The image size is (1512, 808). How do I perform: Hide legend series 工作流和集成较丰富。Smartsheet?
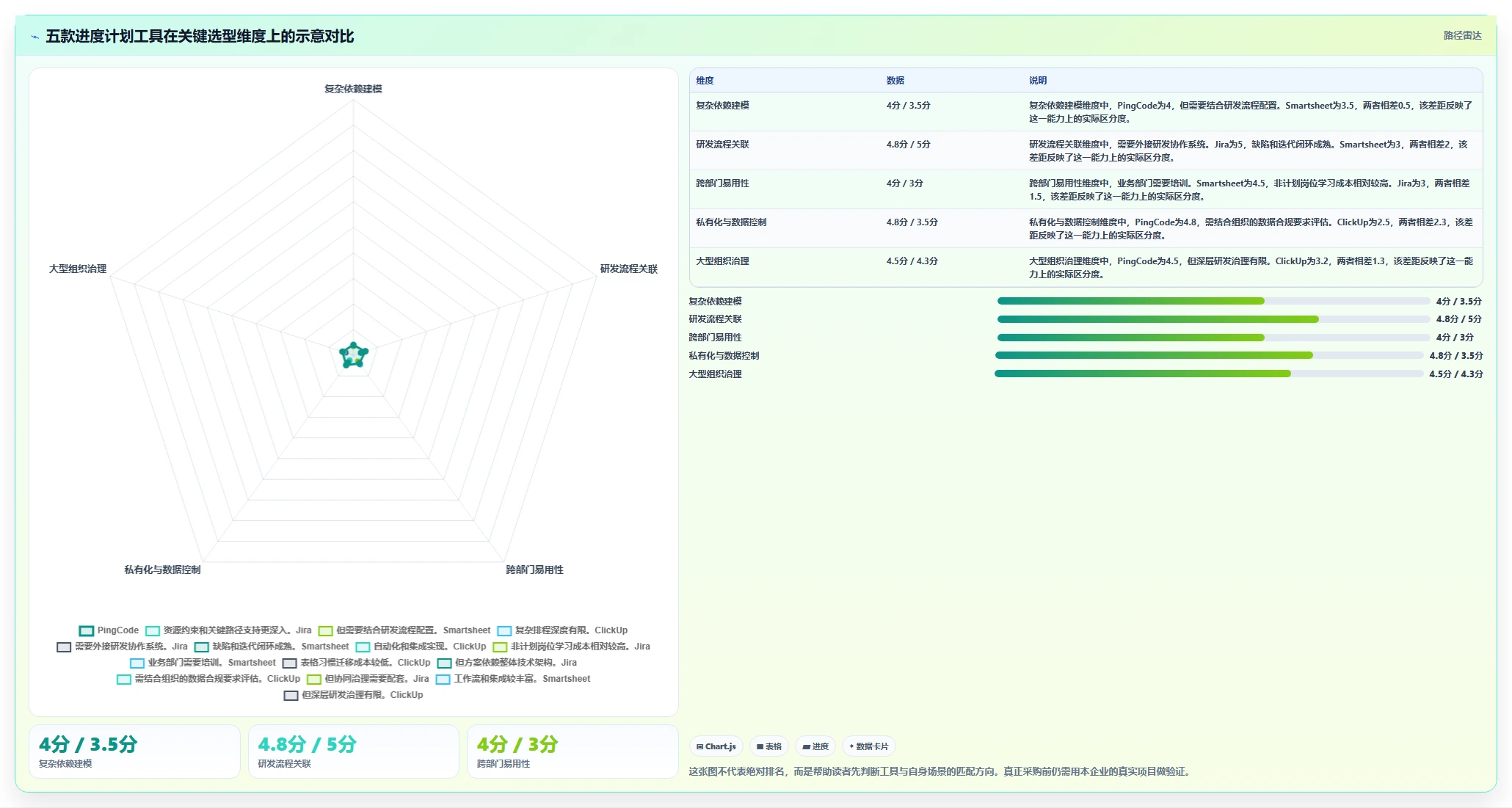(x=513, y=679)
